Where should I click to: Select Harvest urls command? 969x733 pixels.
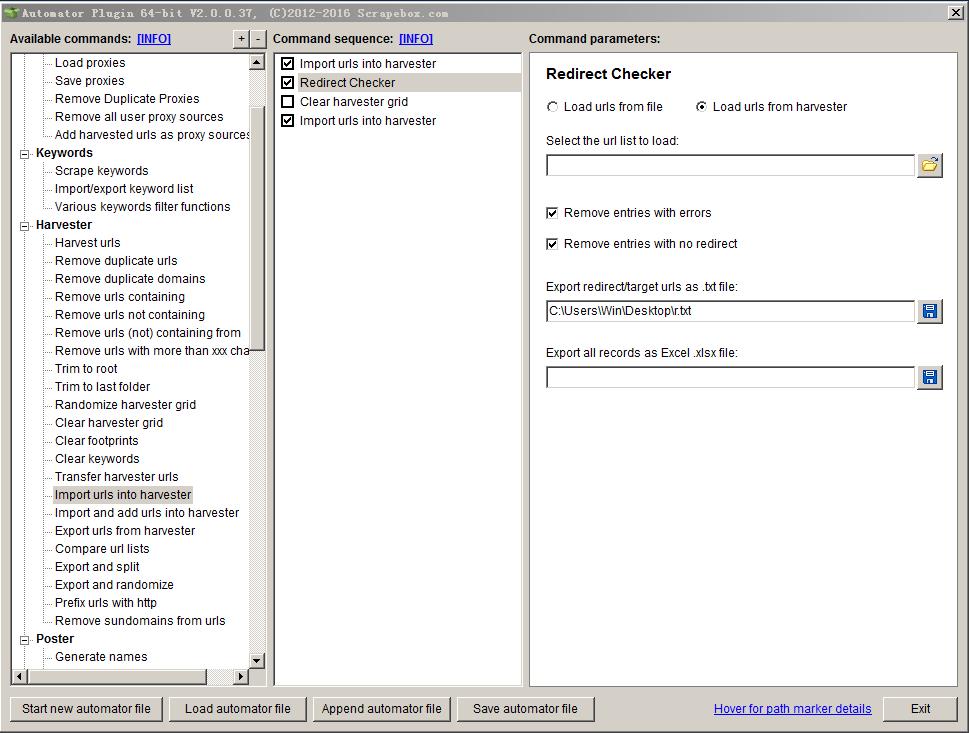pos(88,242)
